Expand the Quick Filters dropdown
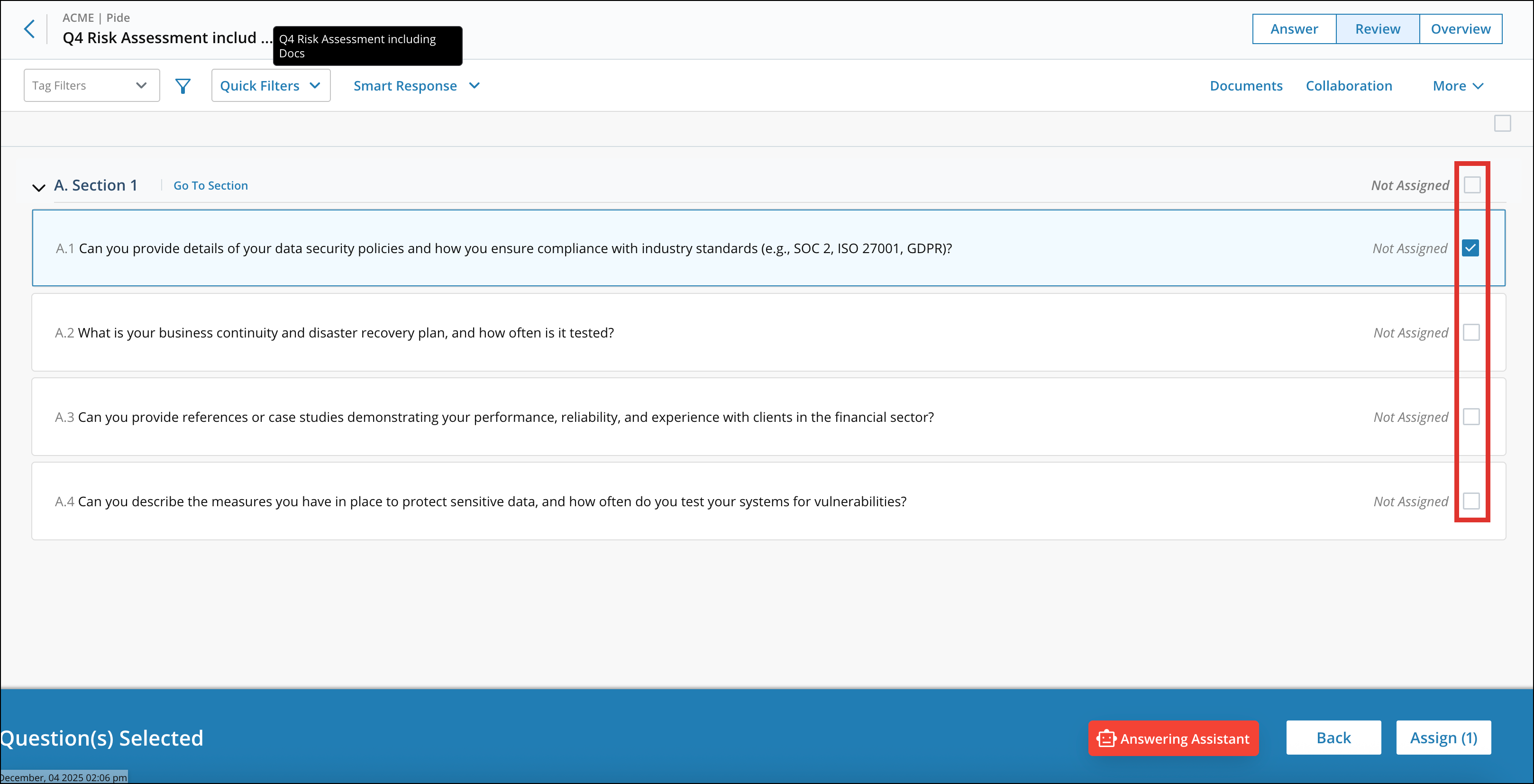Image resolution: width=1534 pixels, height=784 pixels. coord(270,86)
